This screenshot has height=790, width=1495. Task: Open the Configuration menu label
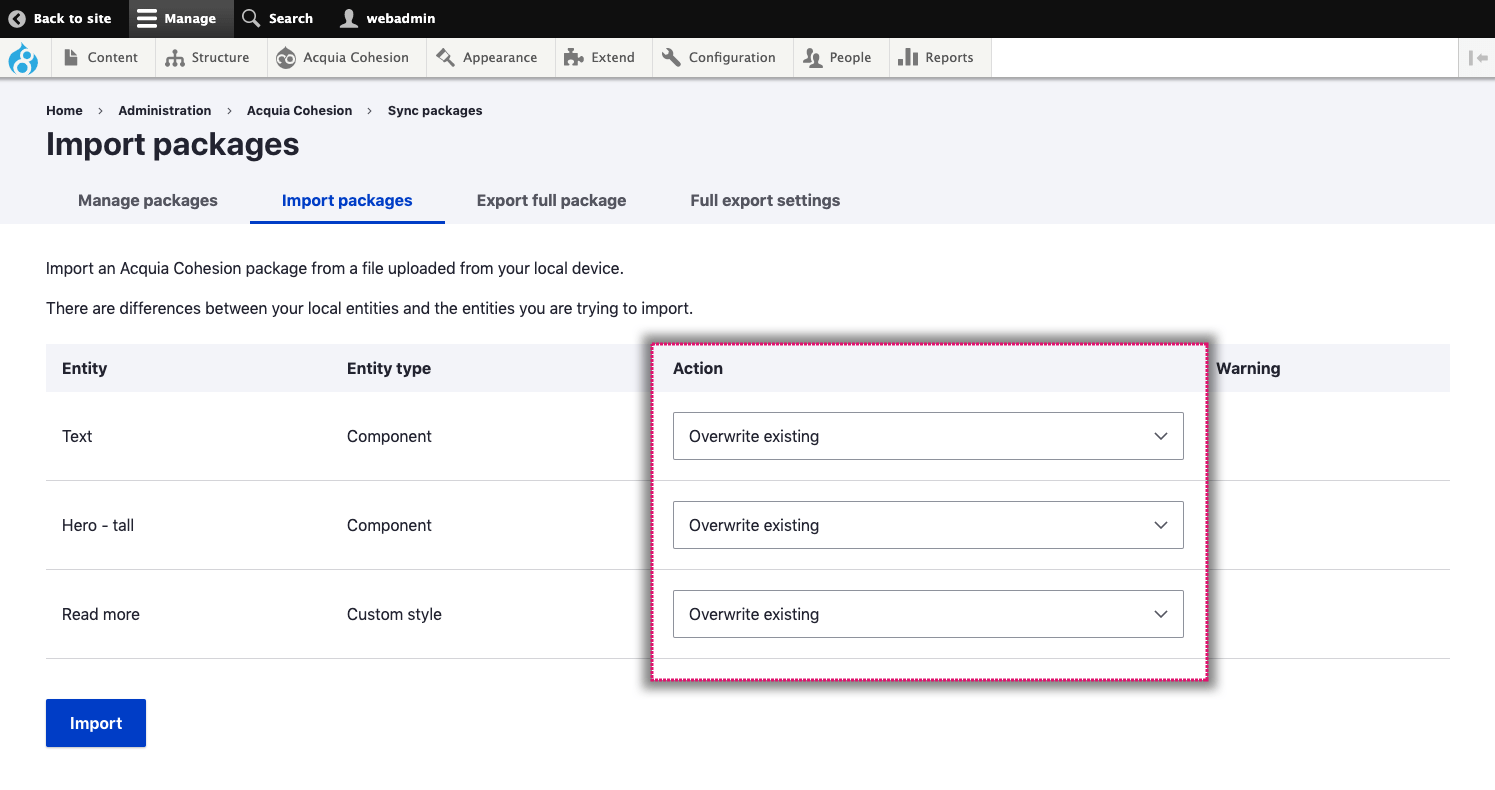(732, 58)
